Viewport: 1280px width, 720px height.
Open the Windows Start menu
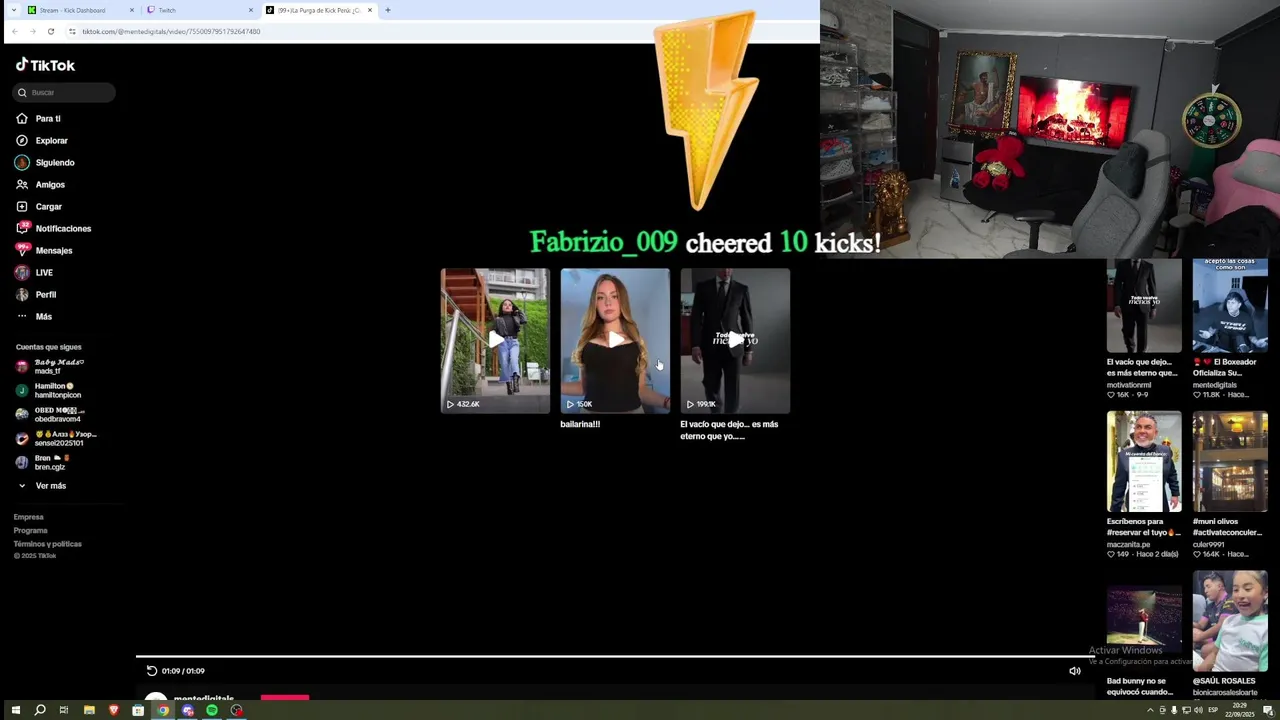pos(15,710)
